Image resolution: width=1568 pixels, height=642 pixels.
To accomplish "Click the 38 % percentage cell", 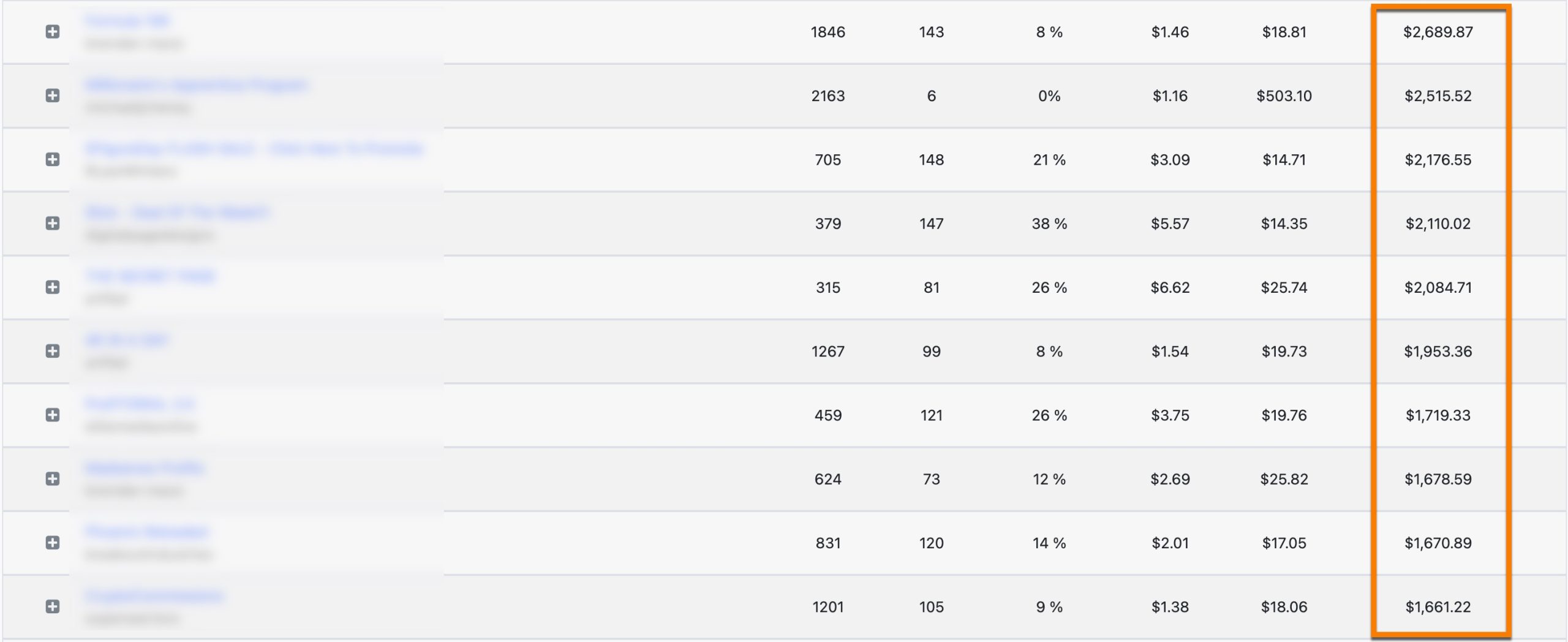I will [x=1049, y=224].
